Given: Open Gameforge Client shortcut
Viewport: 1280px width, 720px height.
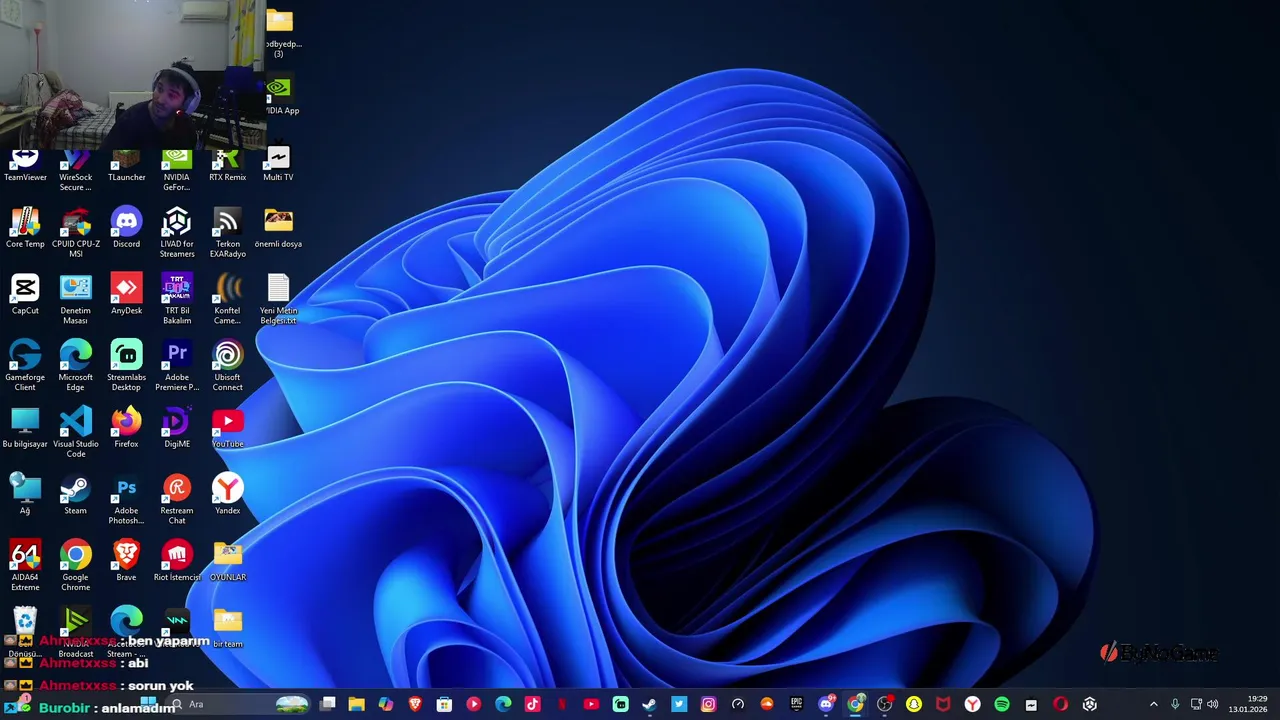Looking at the screenshot, I should 25,366.
